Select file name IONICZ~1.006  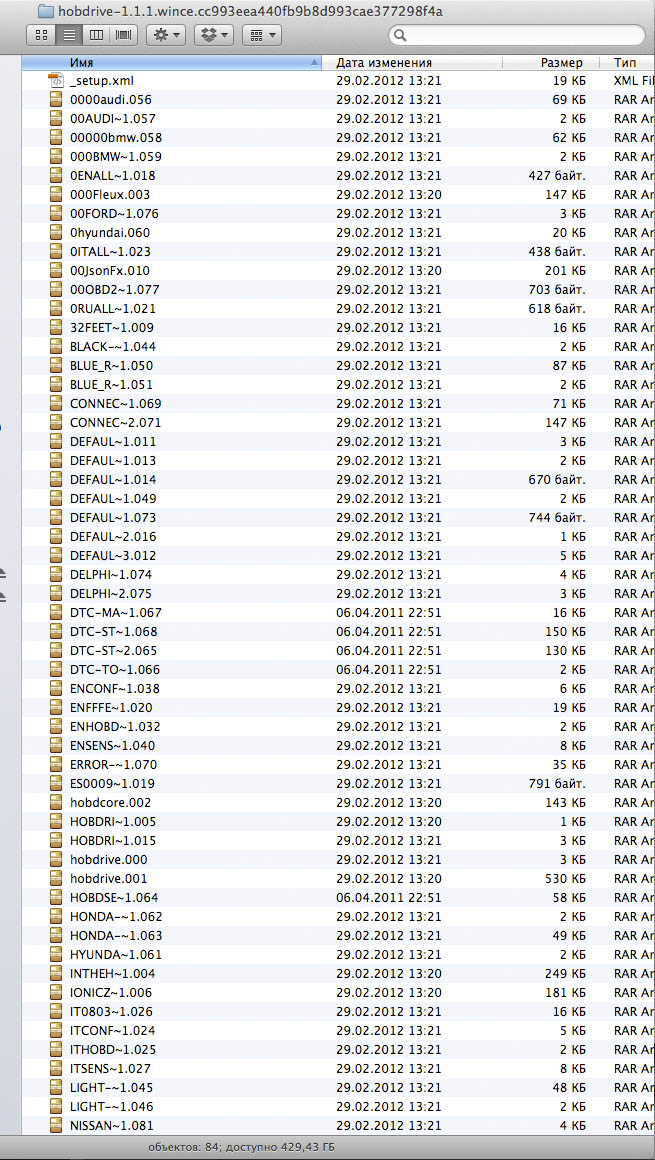(112, 993)
